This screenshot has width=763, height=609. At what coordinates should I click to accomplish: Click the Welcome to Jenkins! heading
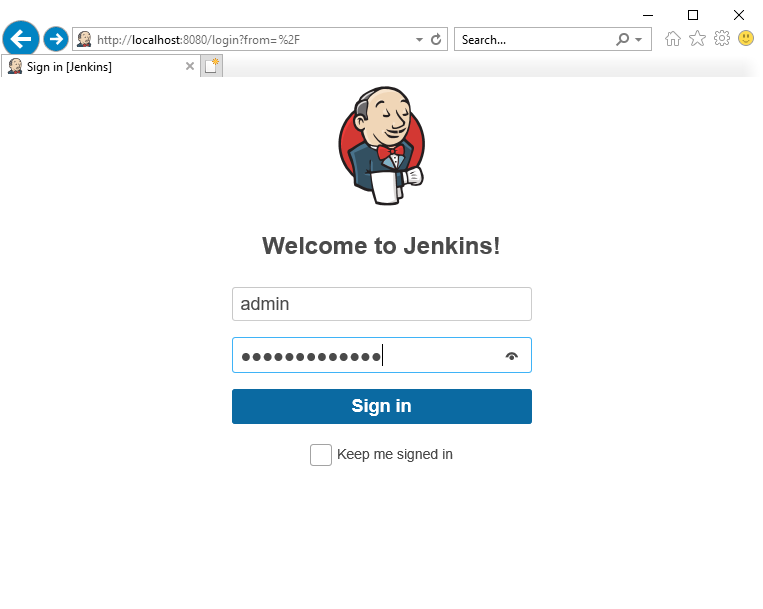381,246
